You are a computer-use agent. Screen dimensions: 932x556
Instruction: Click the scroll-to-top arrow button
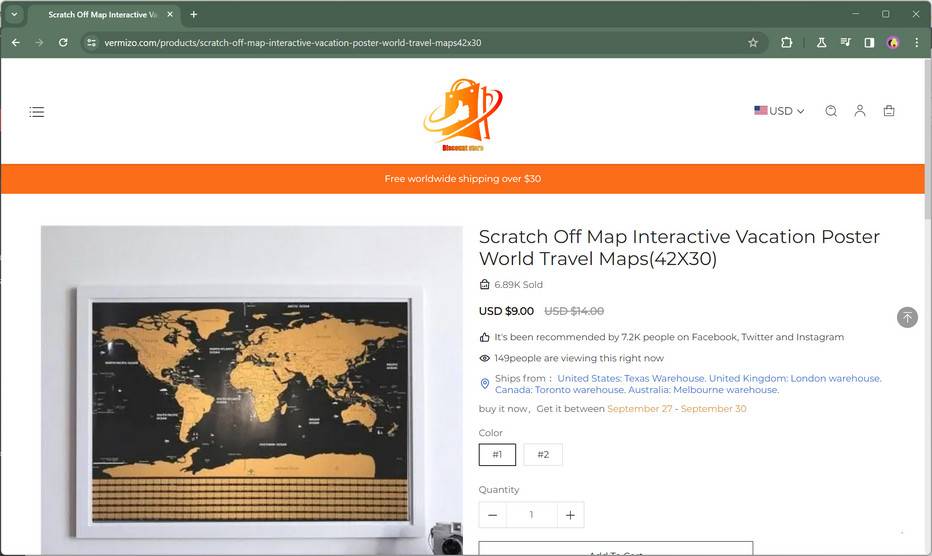907,317
